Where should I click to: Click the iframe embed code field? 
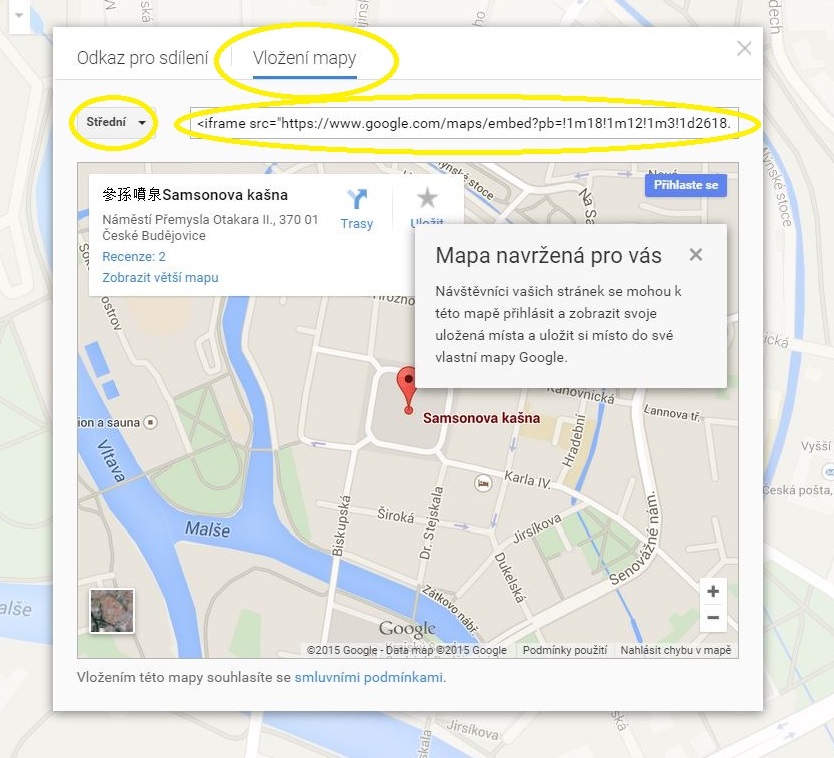pyautogui.click(x=464, y=123)
